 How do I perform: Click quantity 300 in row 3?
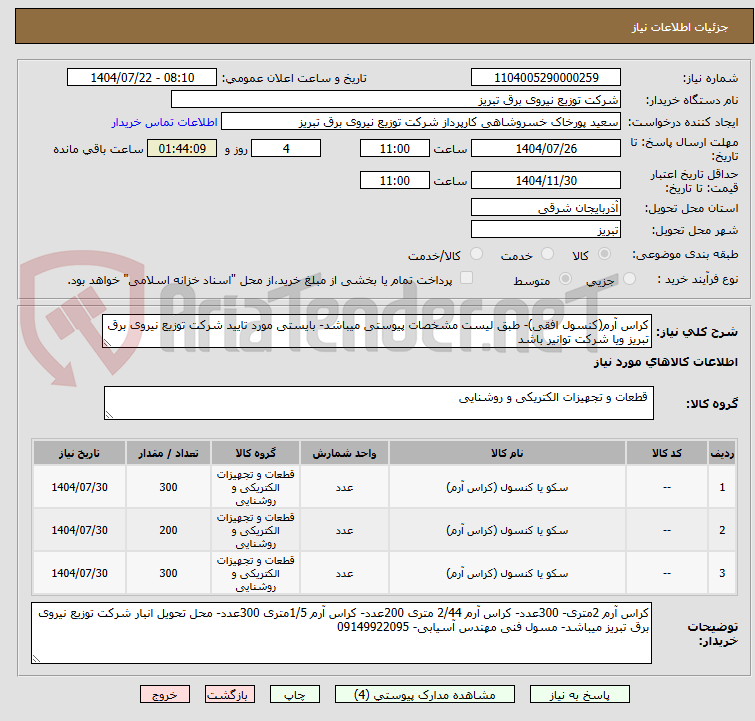168,573
